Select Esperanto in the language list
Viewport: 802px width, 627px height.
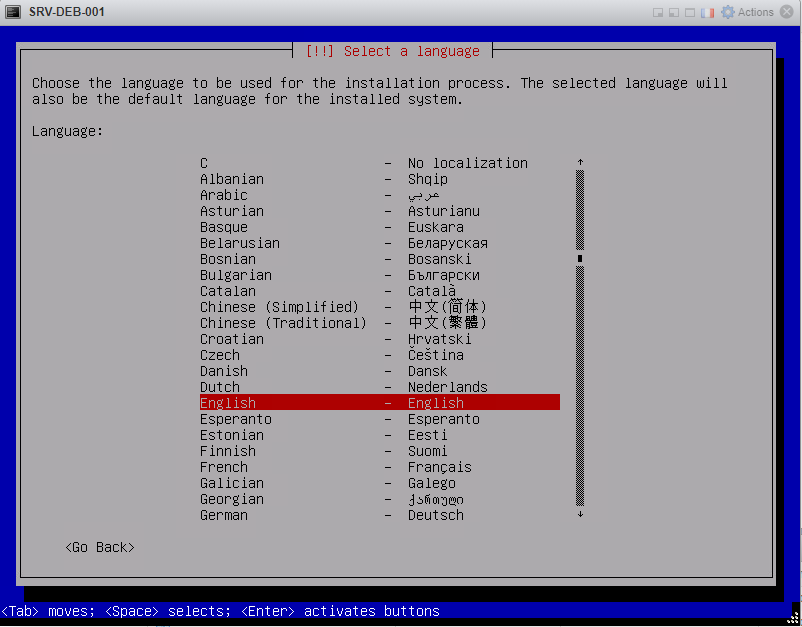[380, 419]
